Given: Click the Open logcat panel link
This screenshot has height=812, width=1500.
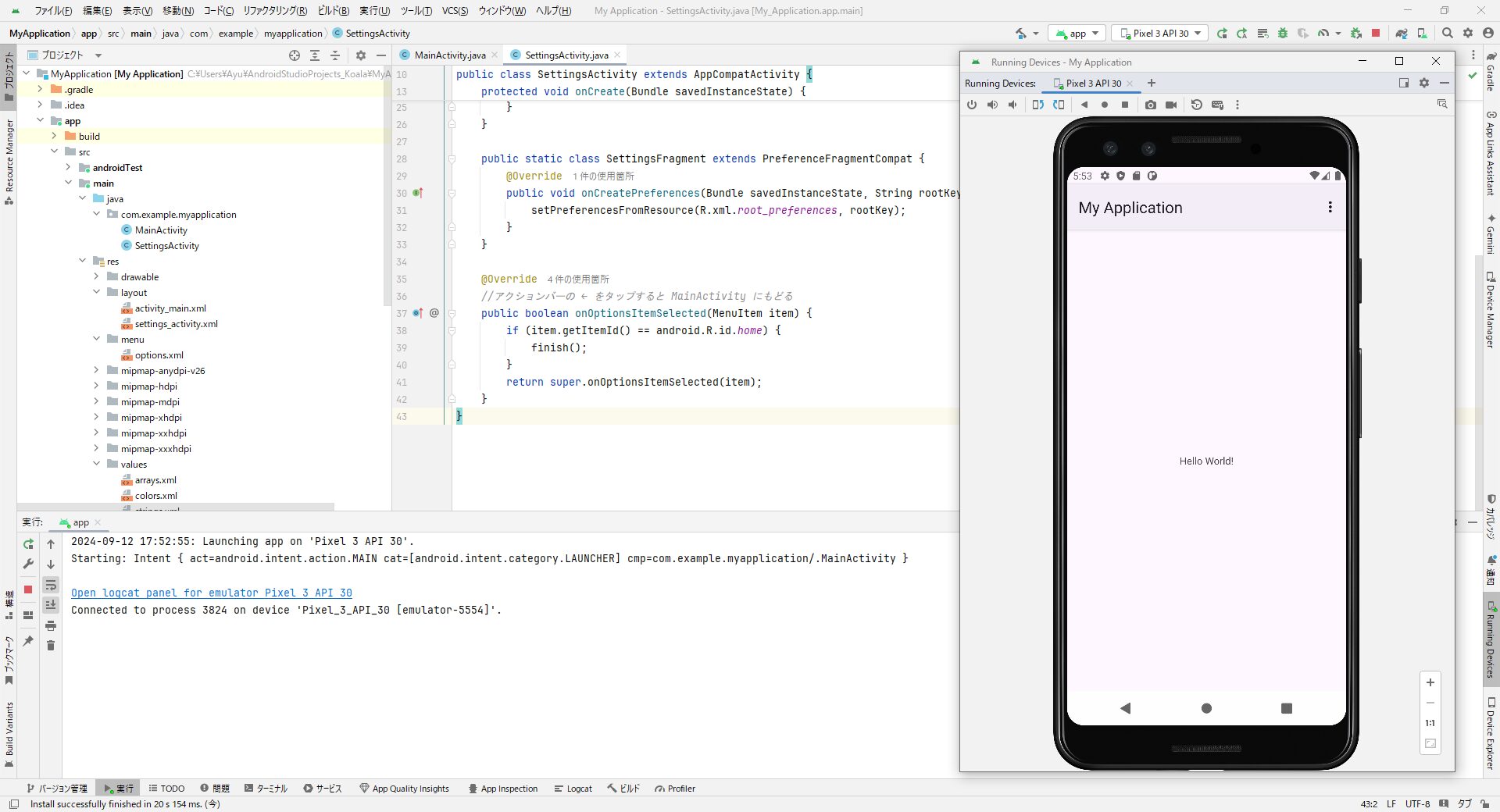Looking at the screenshot, I should click(x=211, y=593).
